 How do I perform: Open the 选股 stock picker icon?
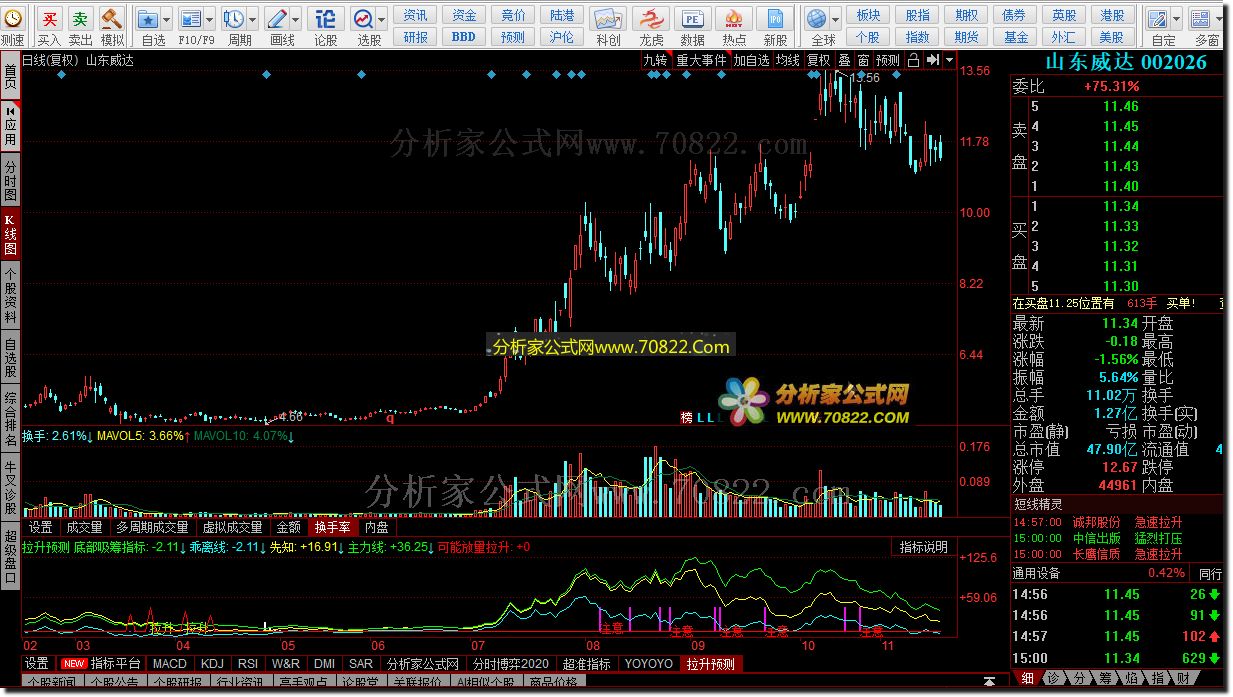pyautogui.click(x=362, y=19)
